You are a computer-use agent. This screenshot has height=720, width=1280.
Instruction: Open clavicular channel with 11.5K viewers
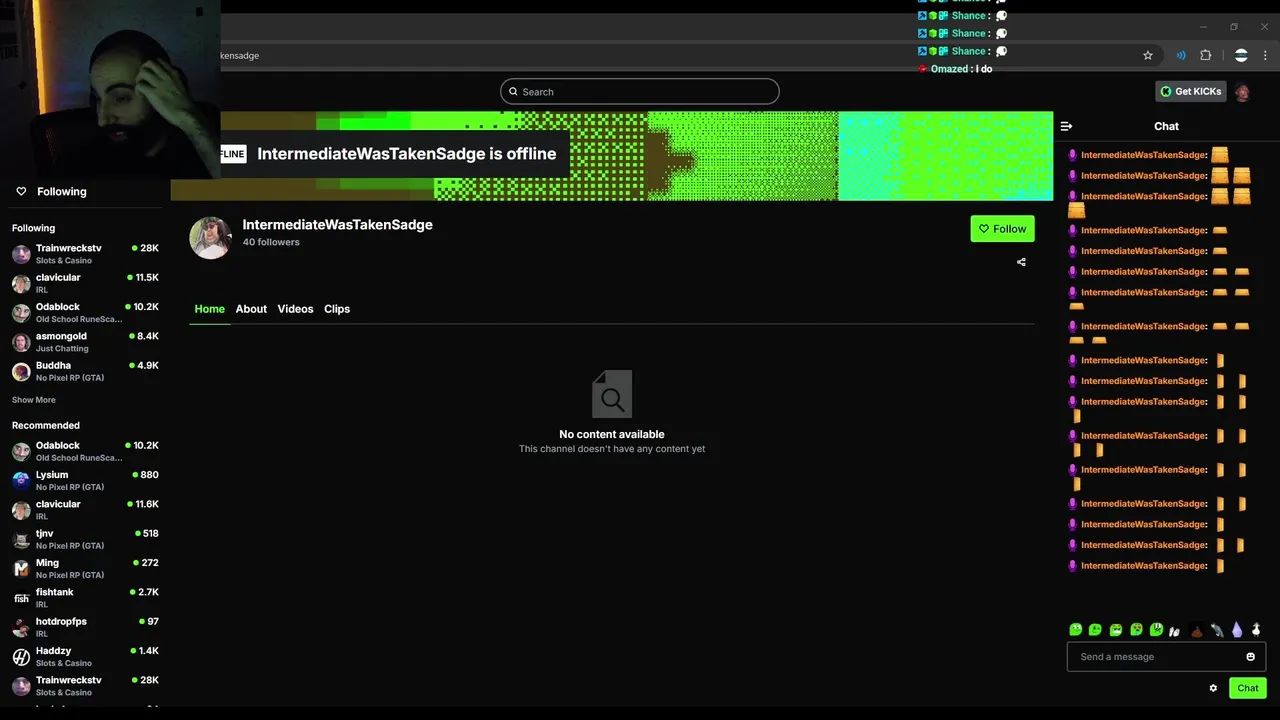pos(85,283)
